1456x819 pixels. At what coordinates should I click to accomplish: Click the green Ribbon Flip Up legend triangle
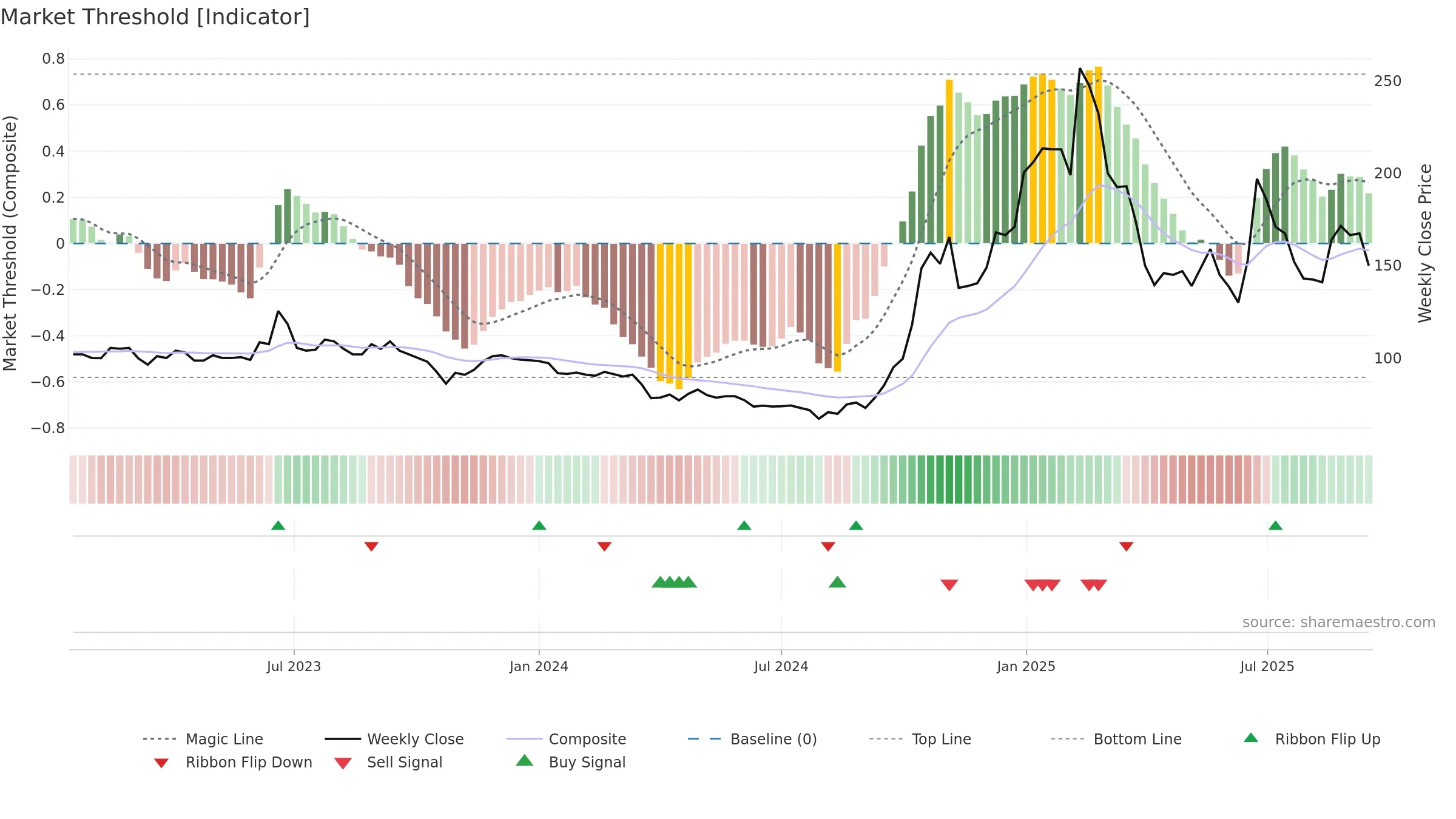(1250, 738)
